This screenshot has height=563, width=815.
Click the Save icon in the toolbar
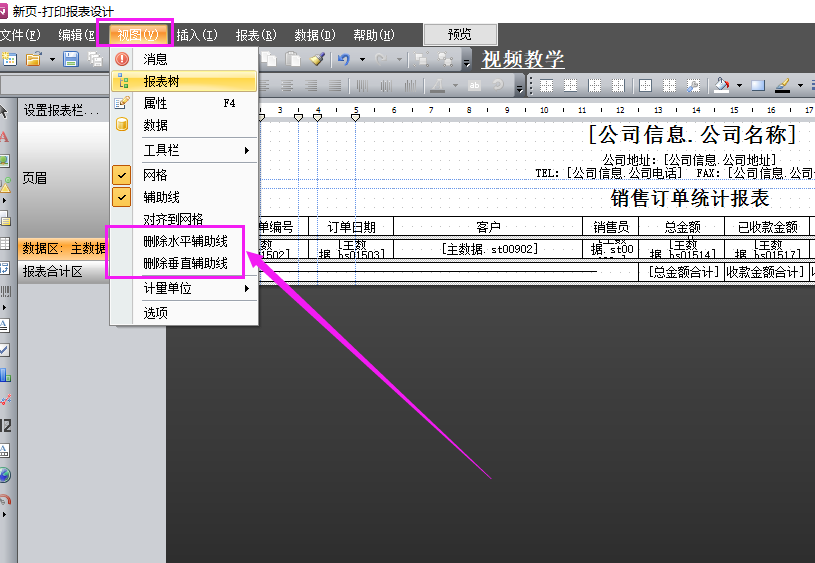(x=71, y=60)
